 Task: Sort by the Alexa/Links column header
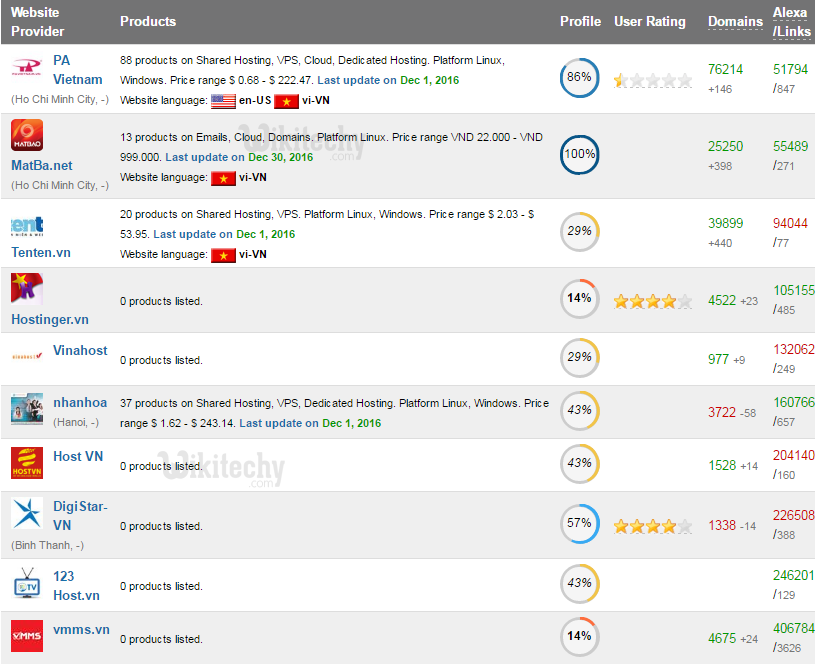point(791,21)
